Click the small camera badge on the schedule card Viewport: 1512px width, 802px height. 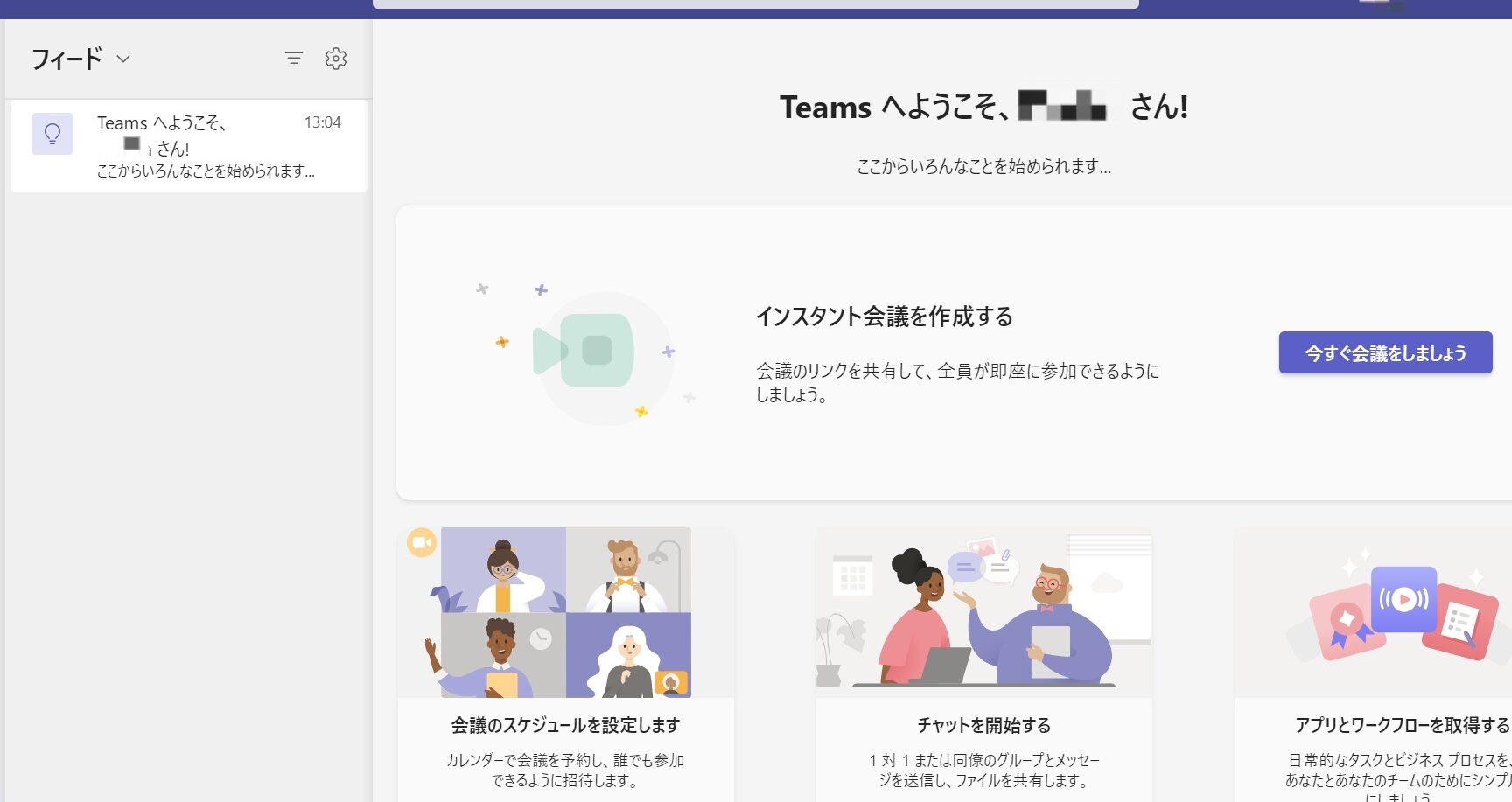(422, 543)
